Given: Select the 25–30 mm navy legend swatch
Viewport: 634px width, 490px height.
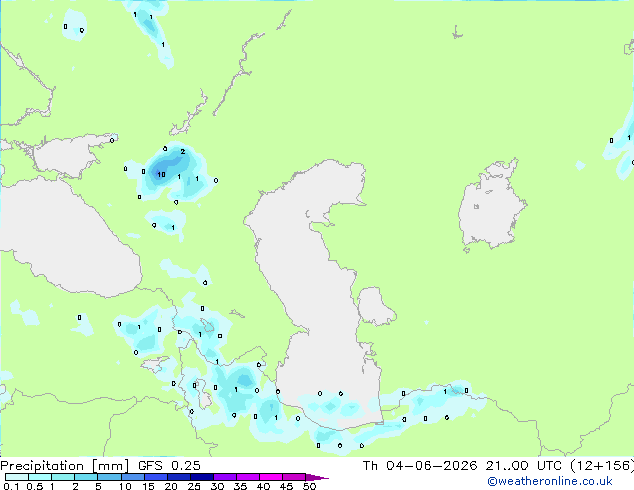Looking at the screenshot, I should (201, 477).
